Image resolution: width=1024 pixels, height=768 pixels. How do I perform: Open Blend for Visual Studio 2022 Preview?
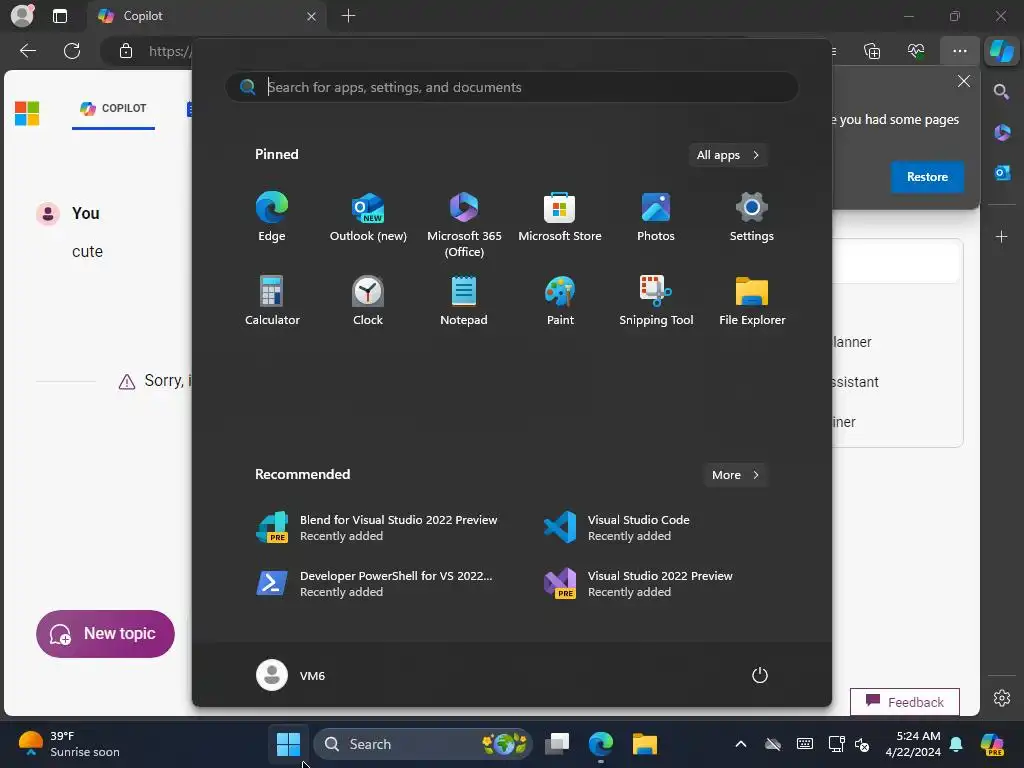pyautogui.click(x=377, y=528)
